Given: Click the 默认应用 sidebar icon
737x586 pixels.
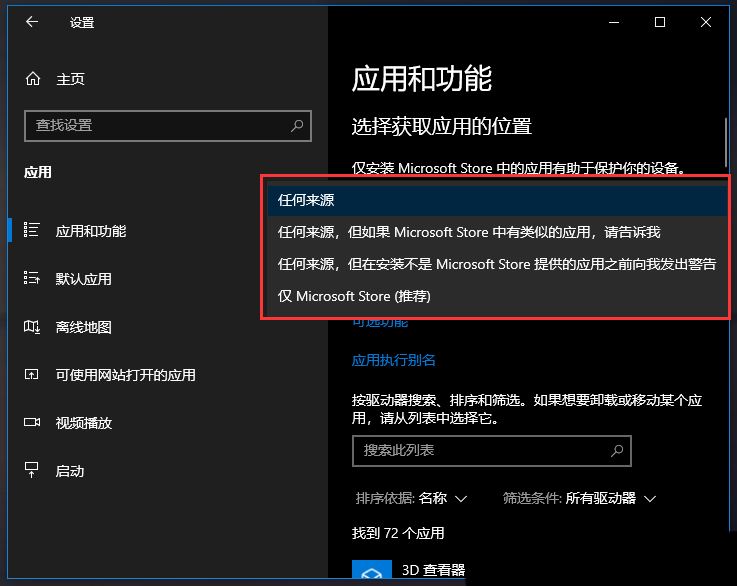Looking at the screenshot, I should 32,279.
